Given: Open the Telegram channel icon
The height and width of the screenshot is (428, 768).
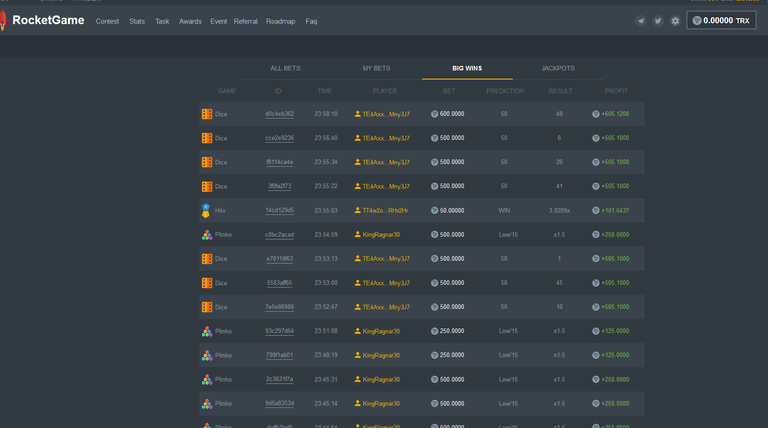Looking at the screenshot, I should pos(641,21).
